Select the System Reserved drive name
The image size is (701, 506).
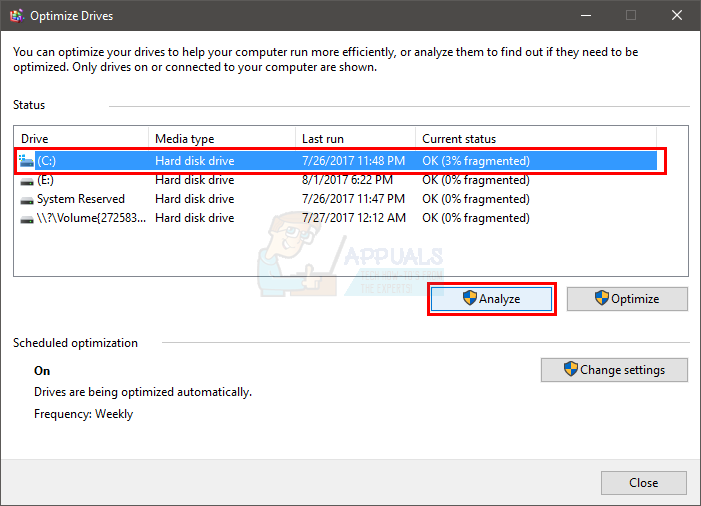pyautogui.click(x=81, y=199)
